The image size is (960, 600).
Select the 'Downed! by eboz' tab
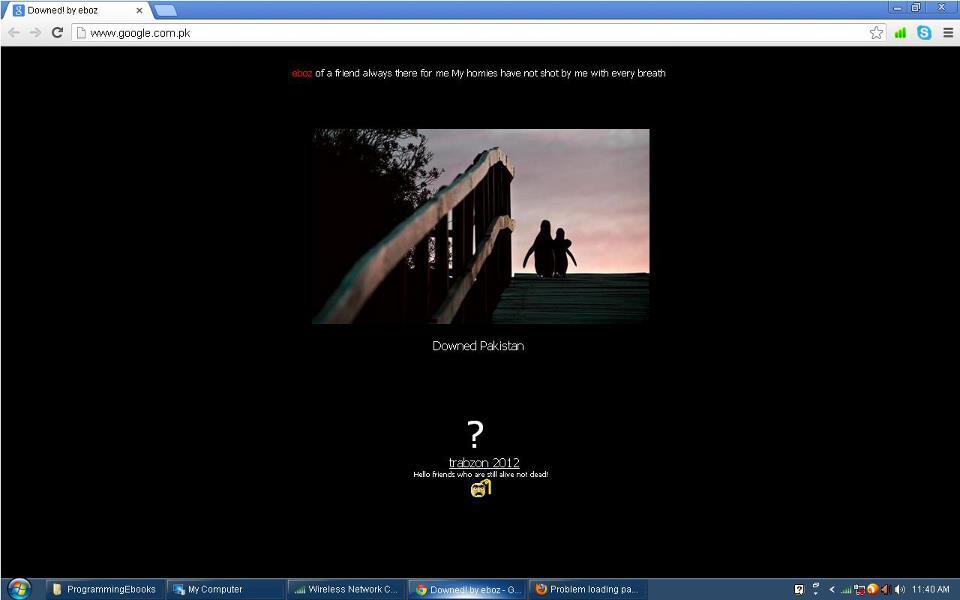(x=75, y=10)
